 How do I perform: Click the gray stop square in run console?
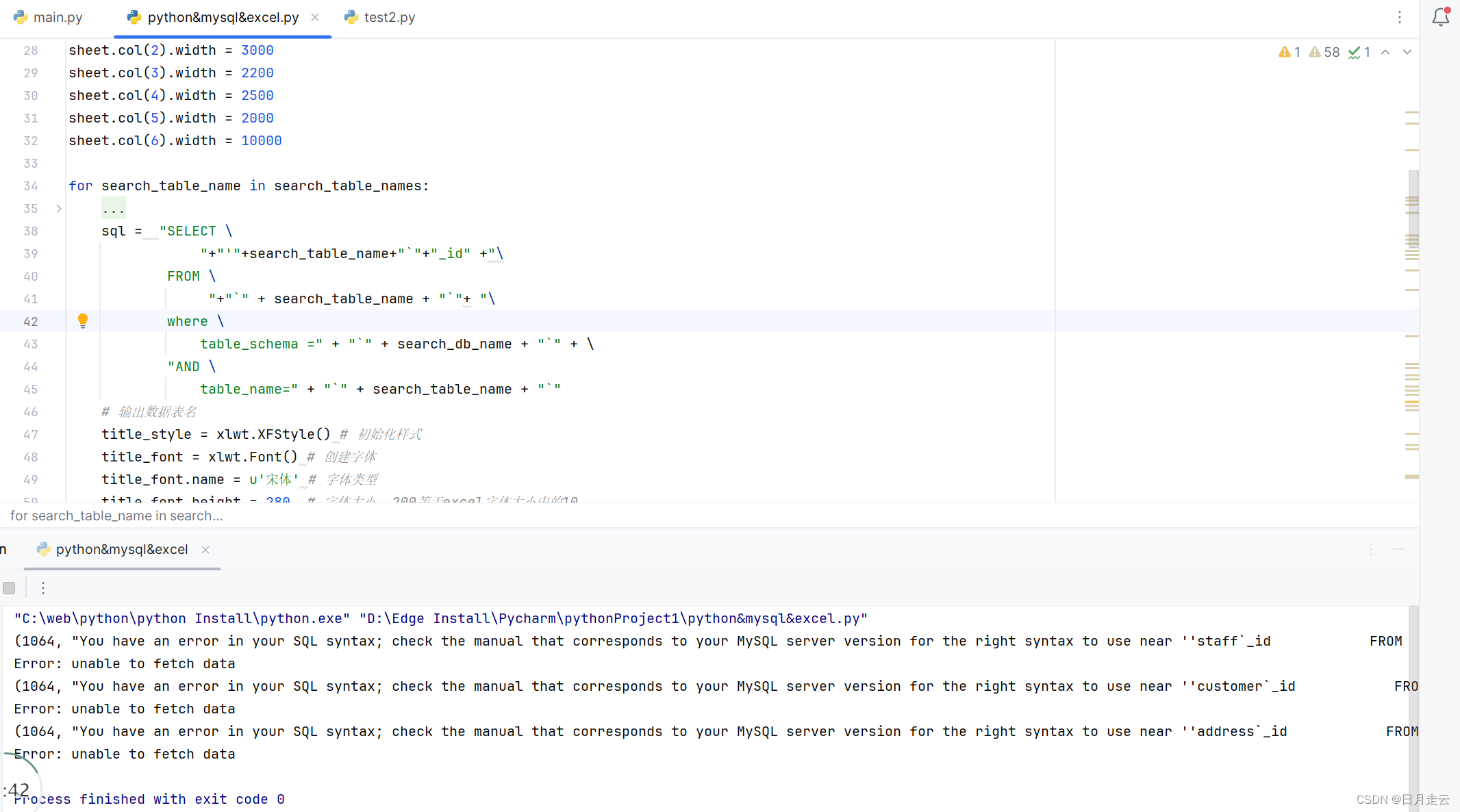tap(9, 587)
